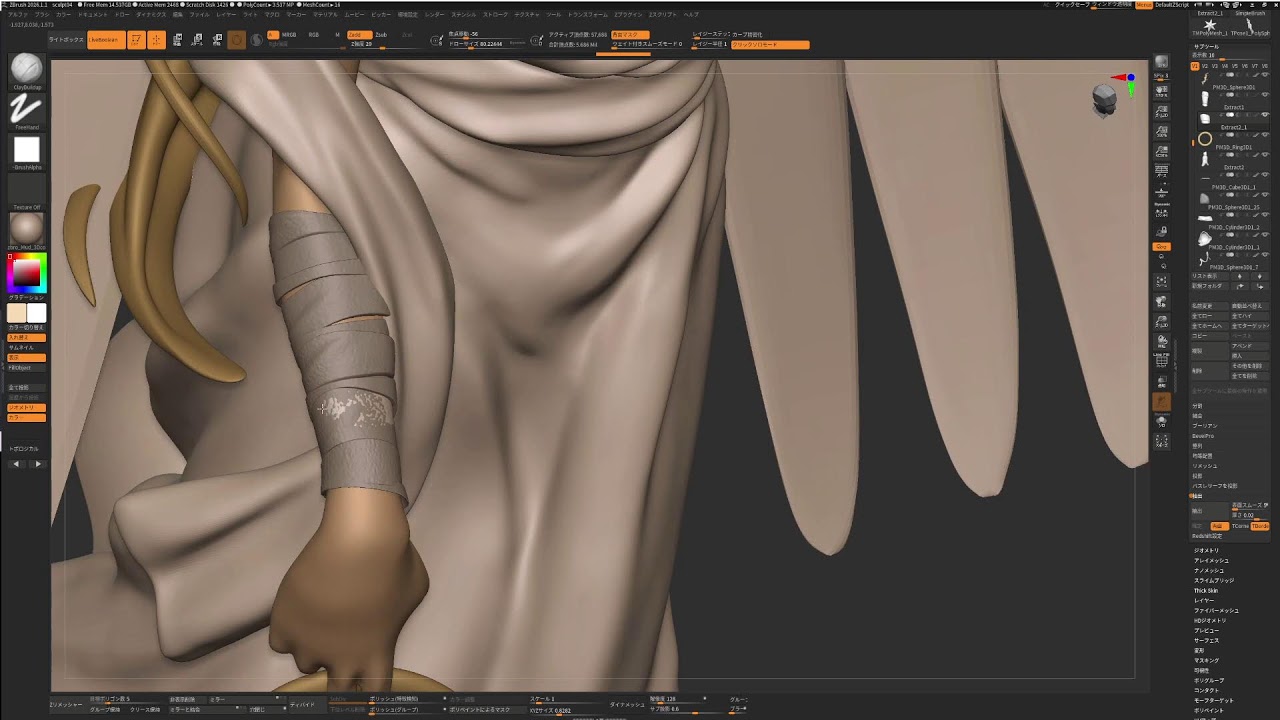This screenshot has width=1280, height=720.
Task: Toggle the TBorder button in extract section
Action: point(1260,525)
